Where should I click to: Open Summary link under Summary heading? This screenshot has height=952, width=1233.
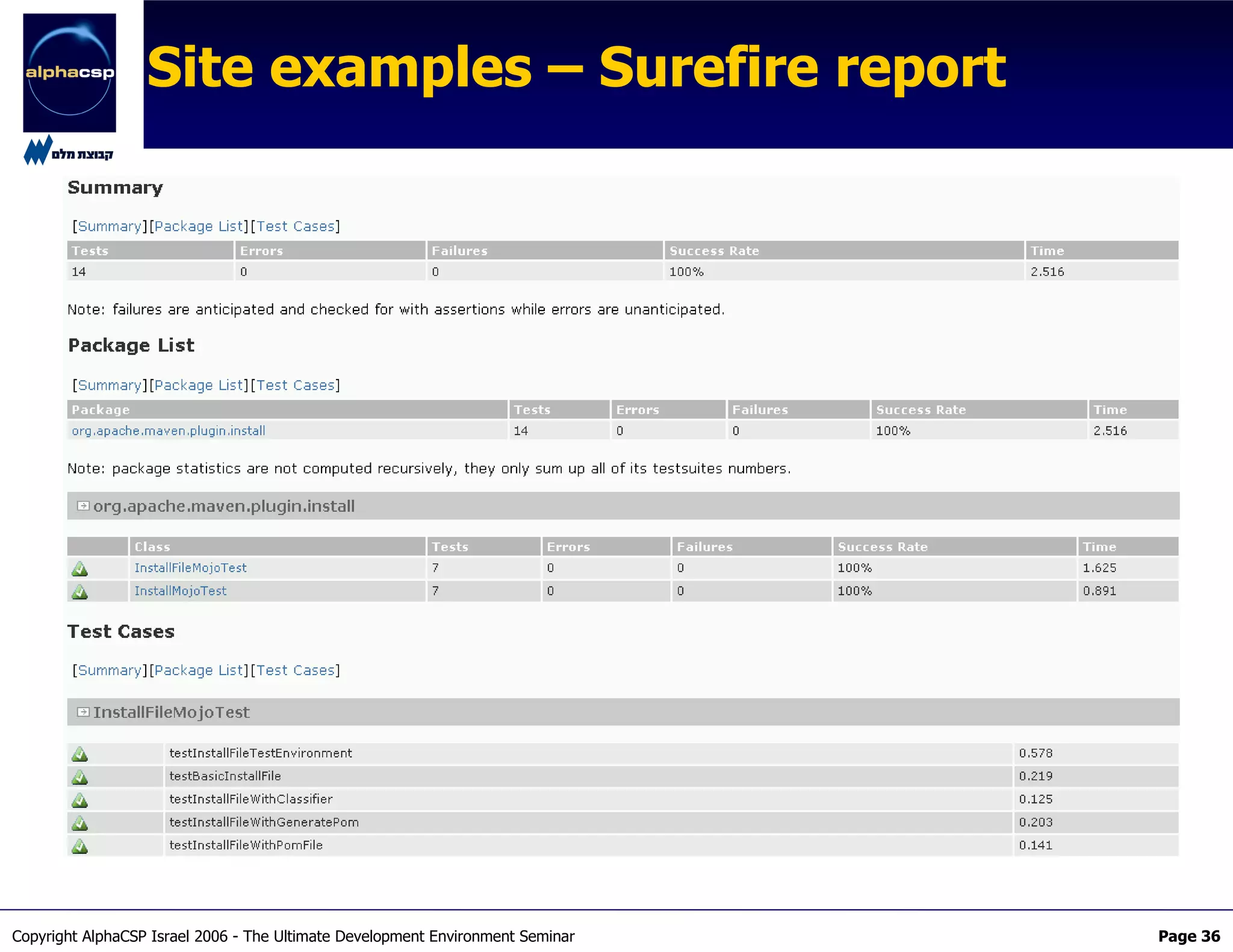(x=110, y=226)
